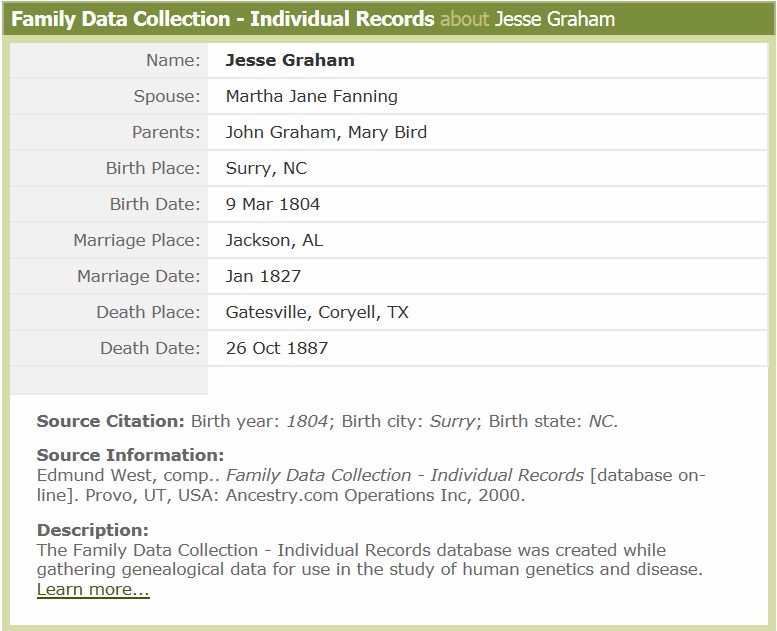777x631 pixels.
Task: Click the birth date 9 Mar 1804
Action: point(273,204)
